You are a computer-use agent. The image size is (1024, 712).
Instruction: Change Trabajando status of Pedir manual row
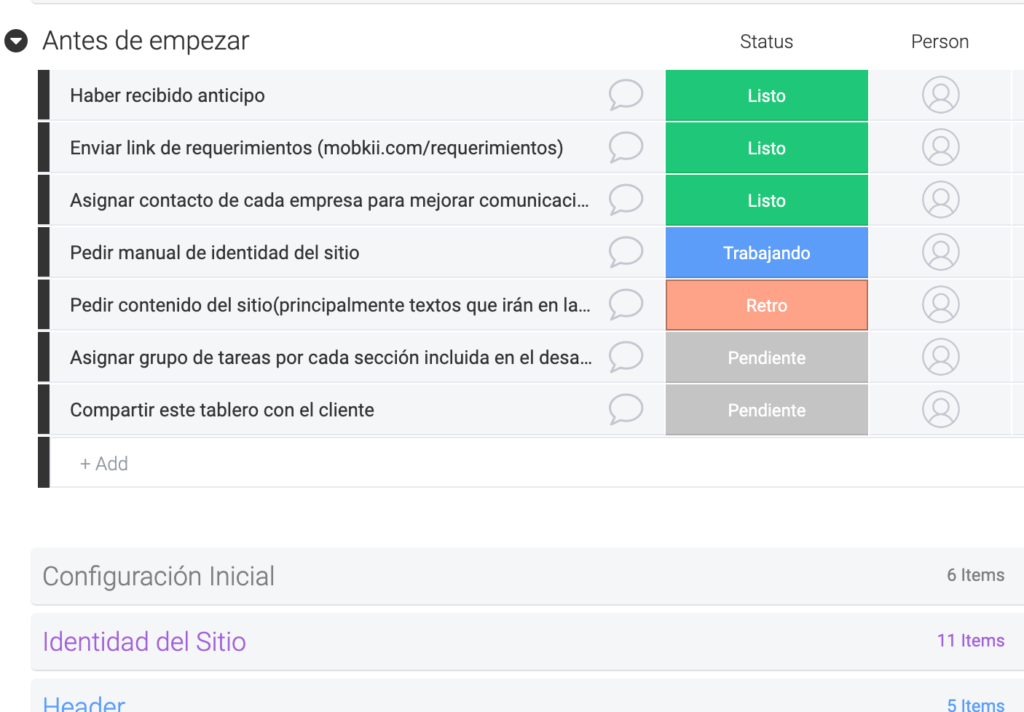pyautogui.click(x=767, y=252)
